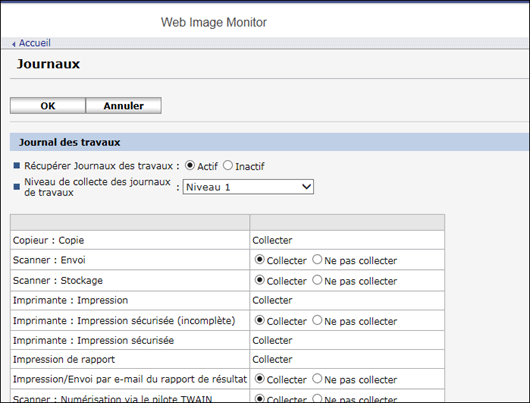Select Collecter for Impression sécurisée (incomplète)
530x403 pixels.
point(259,320)
